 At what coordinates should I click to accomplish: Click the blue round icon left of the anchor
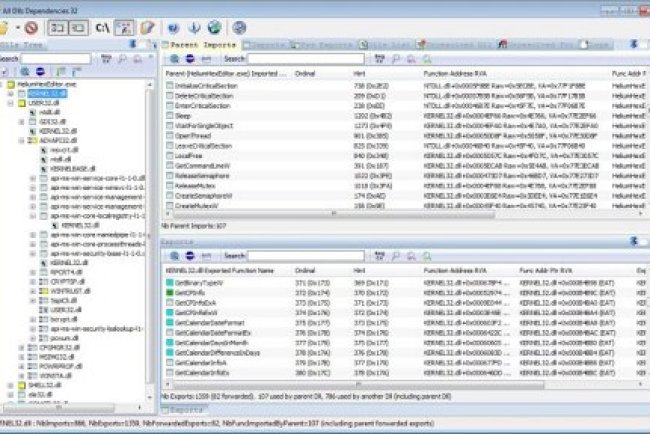(173, 28)
